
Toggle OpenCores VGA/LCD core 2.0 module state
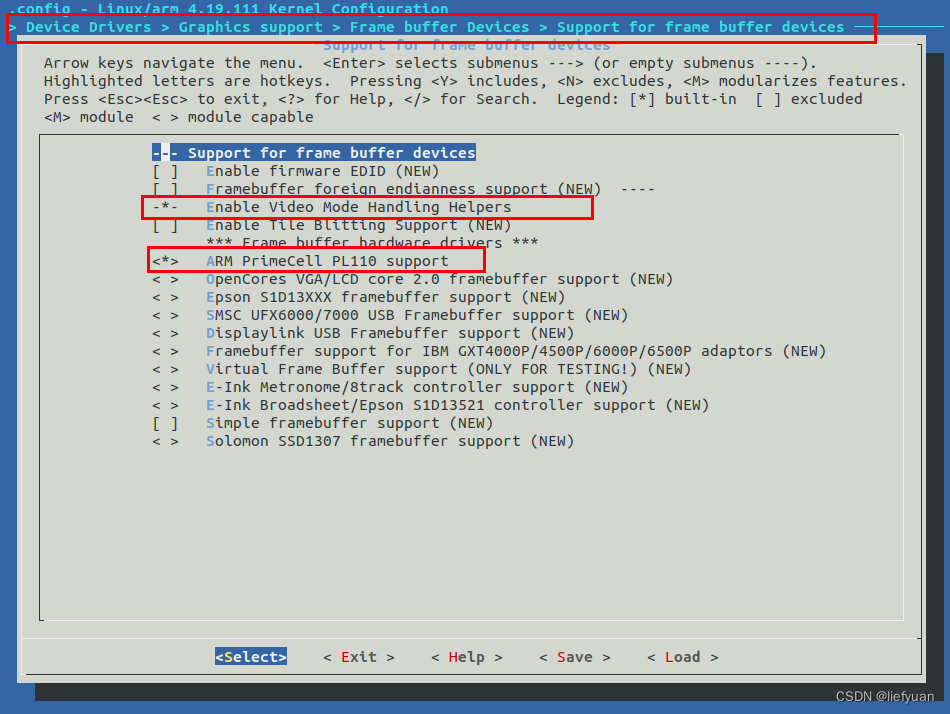tap(165, 279)
